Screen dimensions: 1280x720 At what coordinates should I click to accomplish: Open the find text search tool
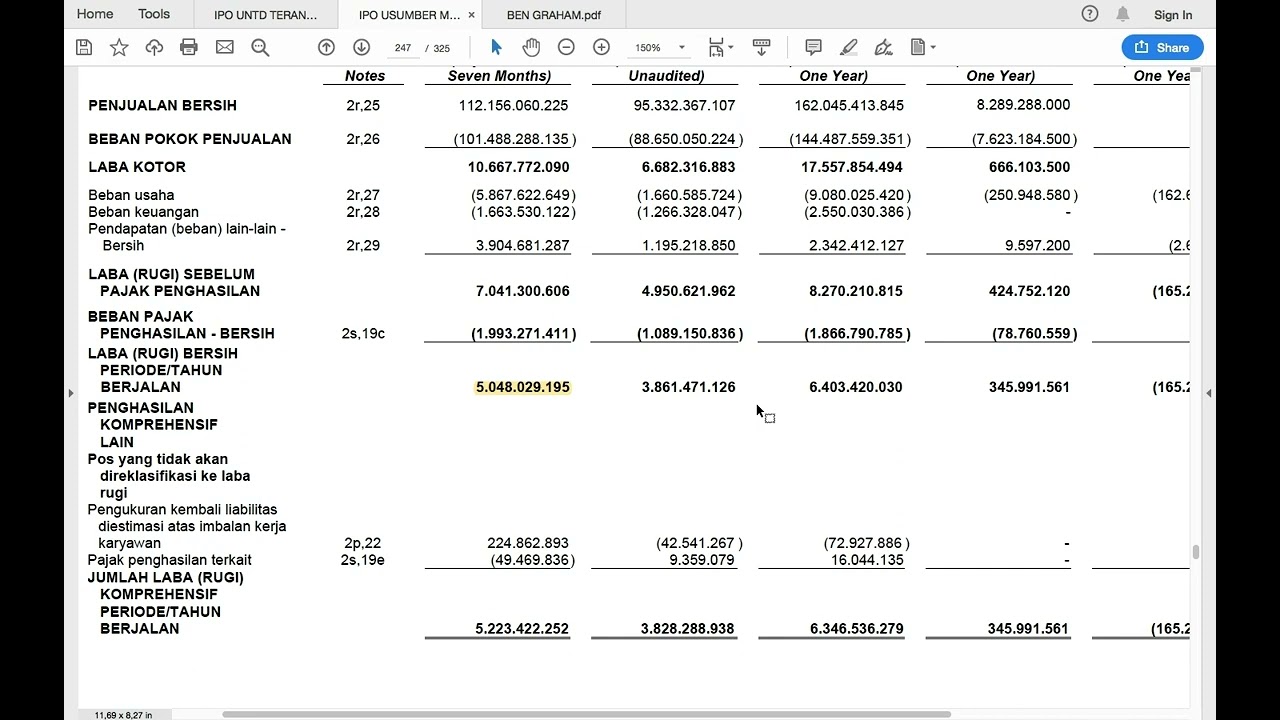click(260, 47)
